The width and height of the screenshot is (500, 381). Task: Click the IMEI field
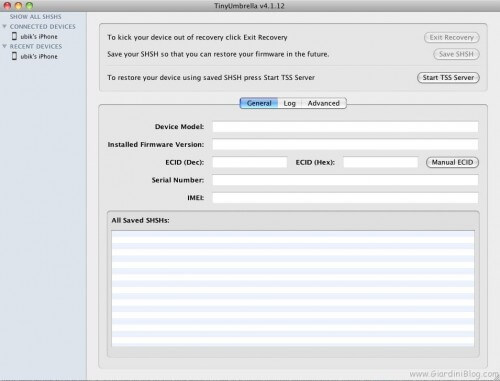tap(345, 198)
